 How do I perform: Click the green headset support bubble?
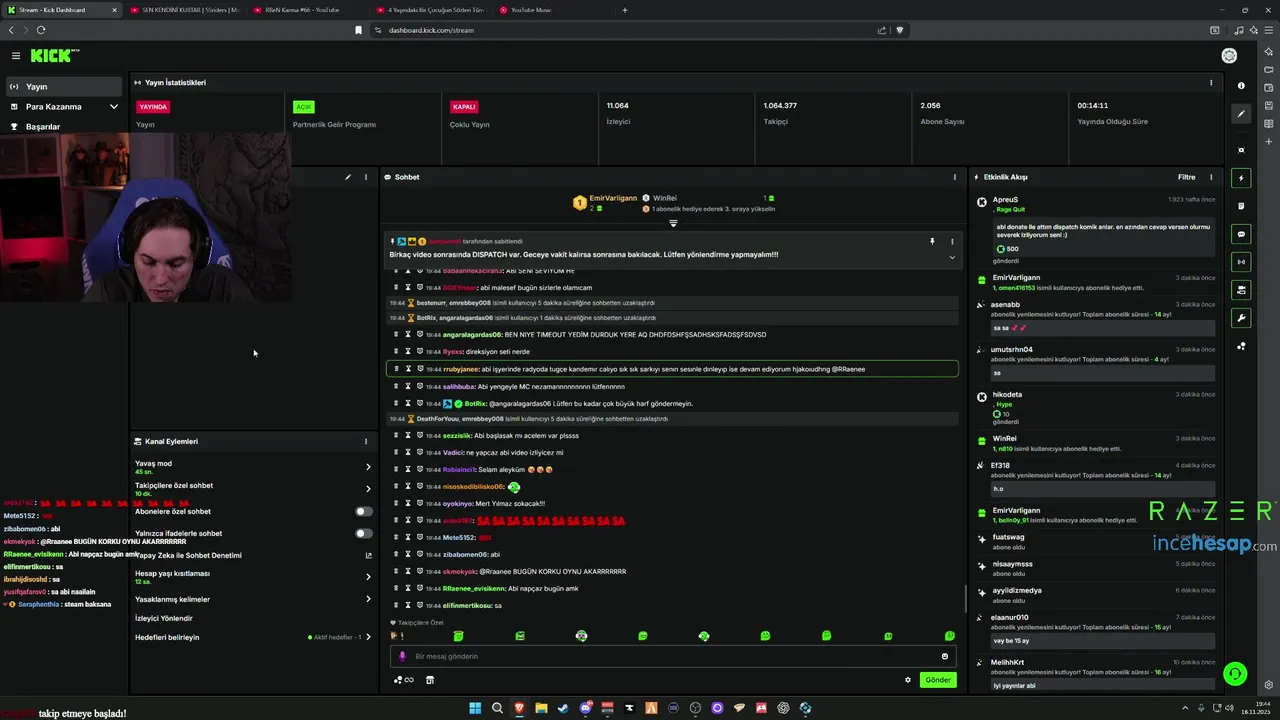(x=1236, y=674)
